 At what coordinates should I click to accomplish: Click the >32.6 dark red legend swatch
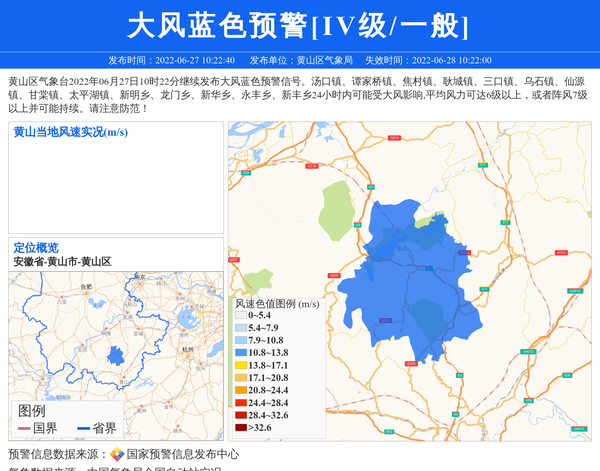point(241,427)
